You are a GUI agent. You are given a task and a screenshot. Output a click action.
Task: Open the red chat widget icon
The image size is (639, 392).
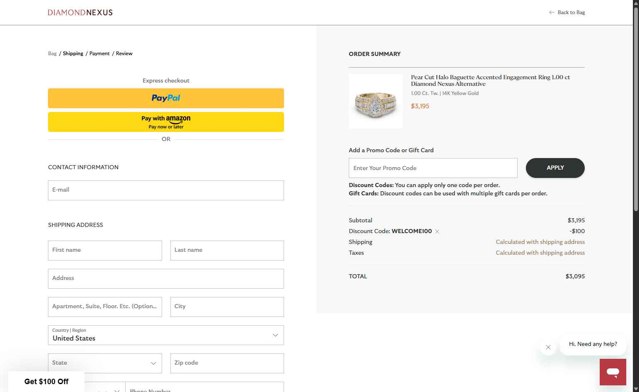(x=613, y=372)
